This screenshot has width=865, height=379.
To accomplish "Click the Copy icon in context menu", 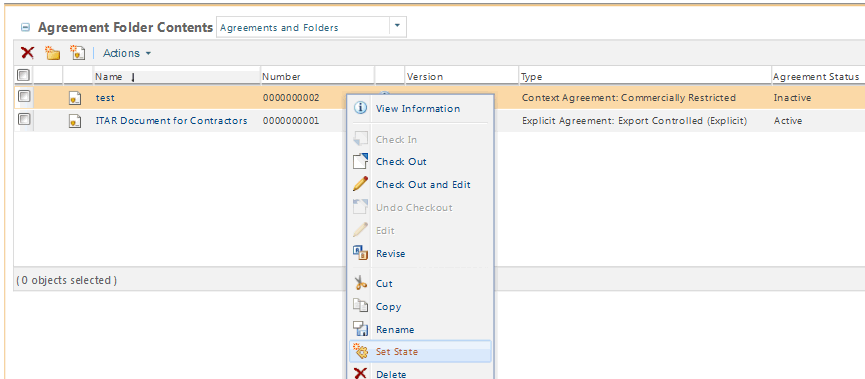I will (360, 306).
